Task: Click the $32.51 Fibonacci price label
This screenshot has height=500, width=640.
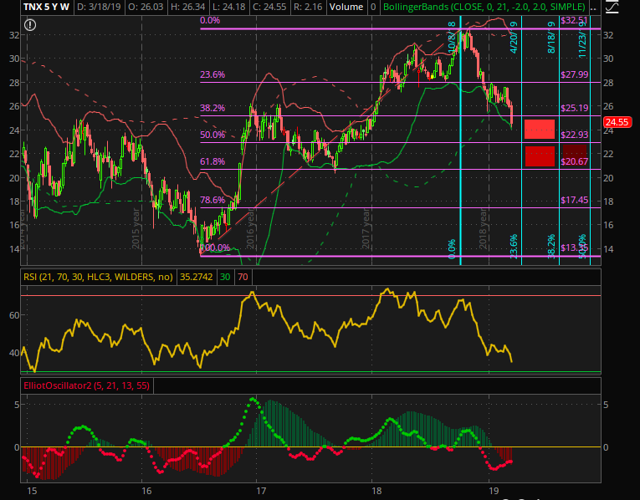Action: 574,20
